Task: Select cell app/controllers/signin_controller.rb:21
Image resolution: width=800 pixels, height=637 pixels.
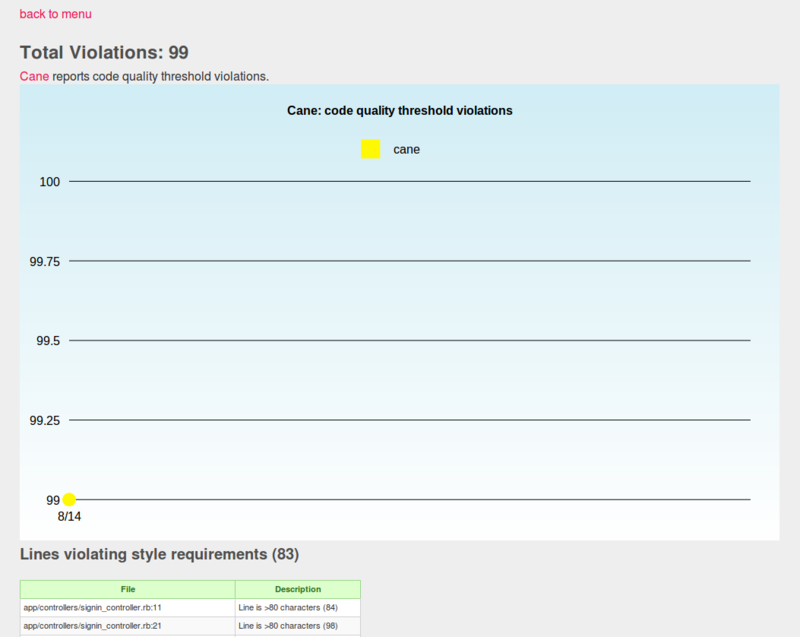Action: (128, 626)
